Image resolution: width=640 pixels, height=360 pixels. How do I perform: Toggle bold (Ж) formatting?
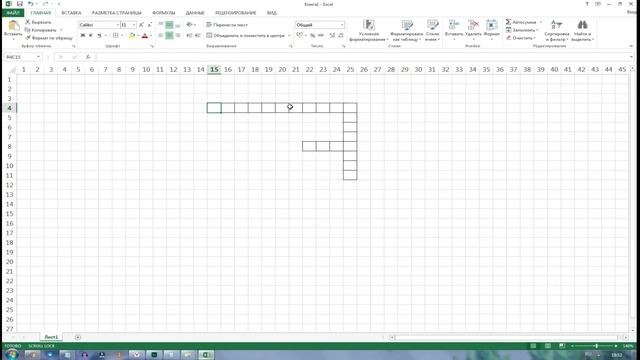[x=83, y=36]
